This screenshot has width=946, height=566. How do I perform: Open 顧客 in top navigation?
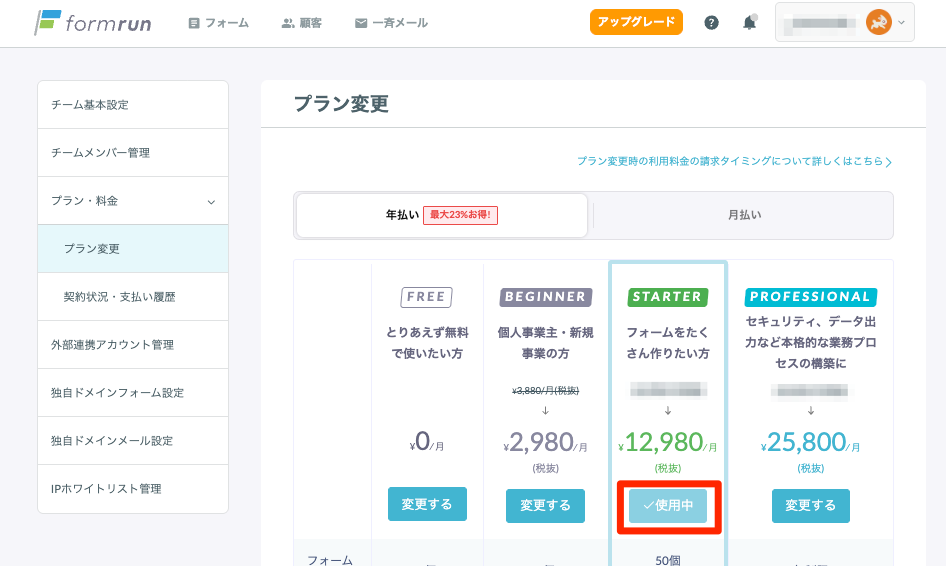click(301, 22)
